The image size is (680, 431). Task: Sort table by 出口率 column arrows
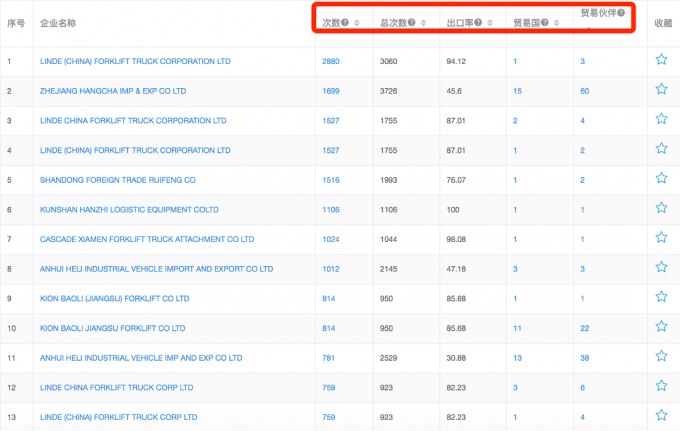pyautogui.click(x=490, y=23)
